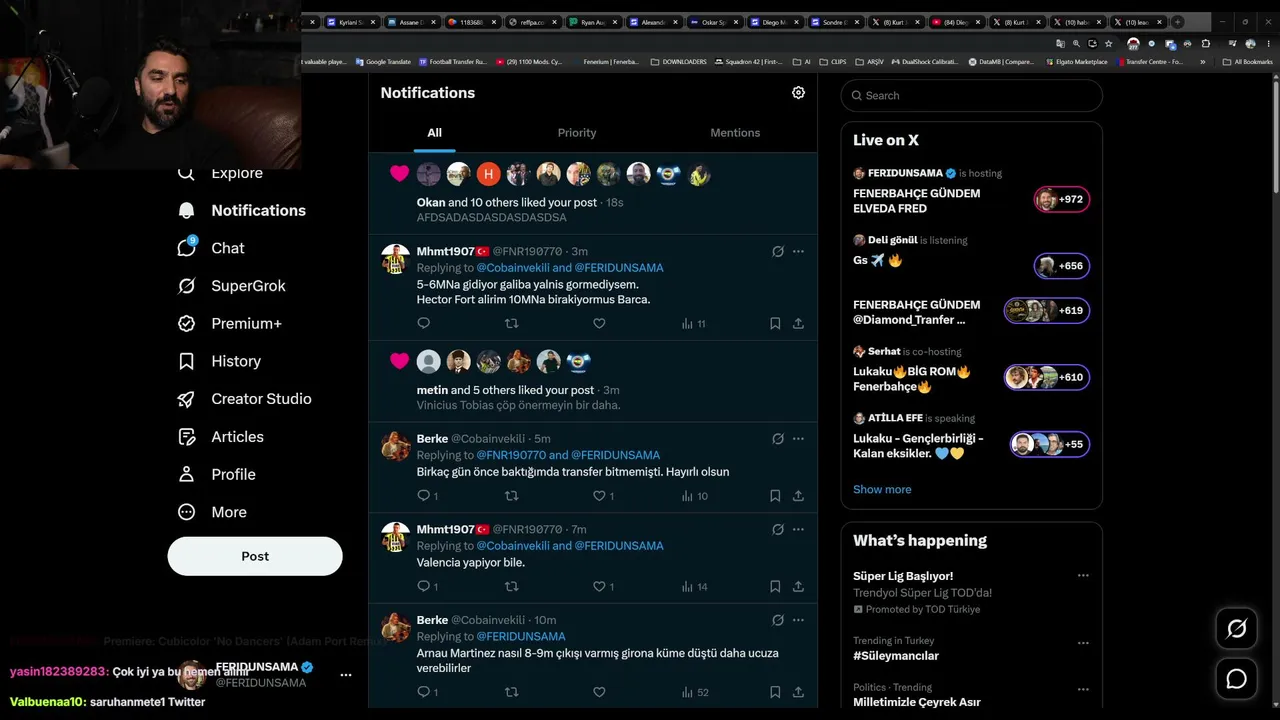Open more options for 'Valencia yapıyor bile' post
This screenshot has height=720, width=1280.
click(798, 529)
